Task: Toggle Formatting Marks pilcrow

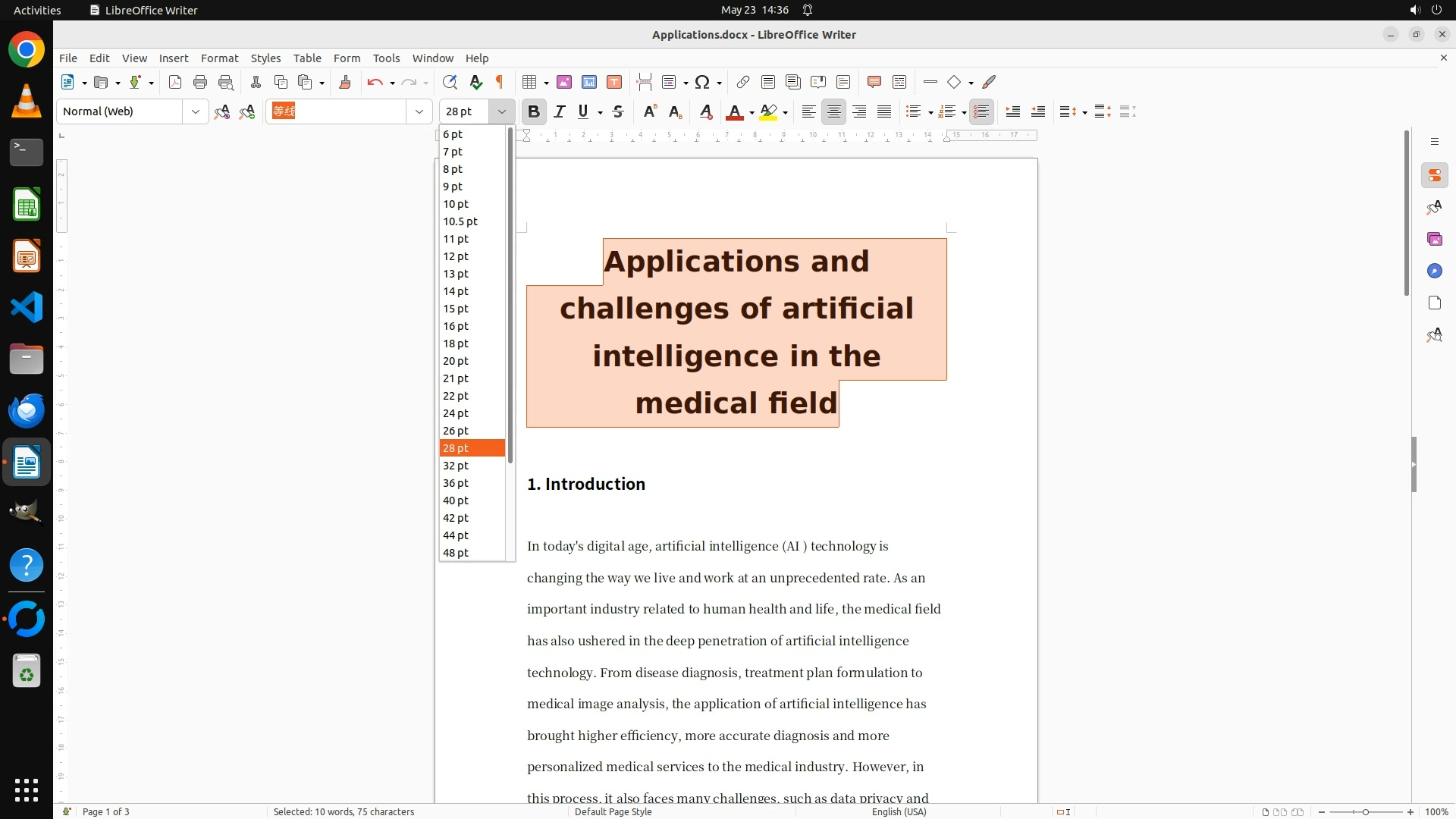Action: (500, 82)
